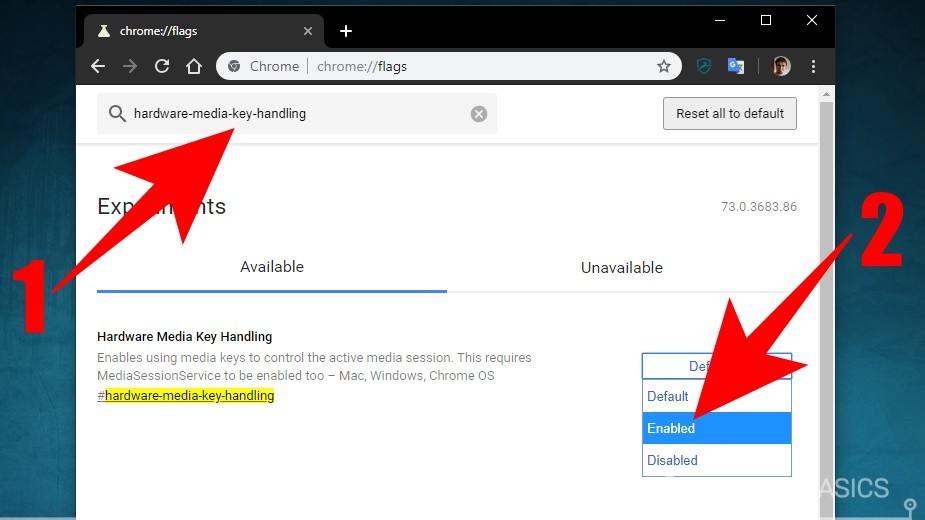Open Chrome's three-dot menu
Image resolution: width=925 pixels, height=520 pixels.
click(x=814, y=66)
